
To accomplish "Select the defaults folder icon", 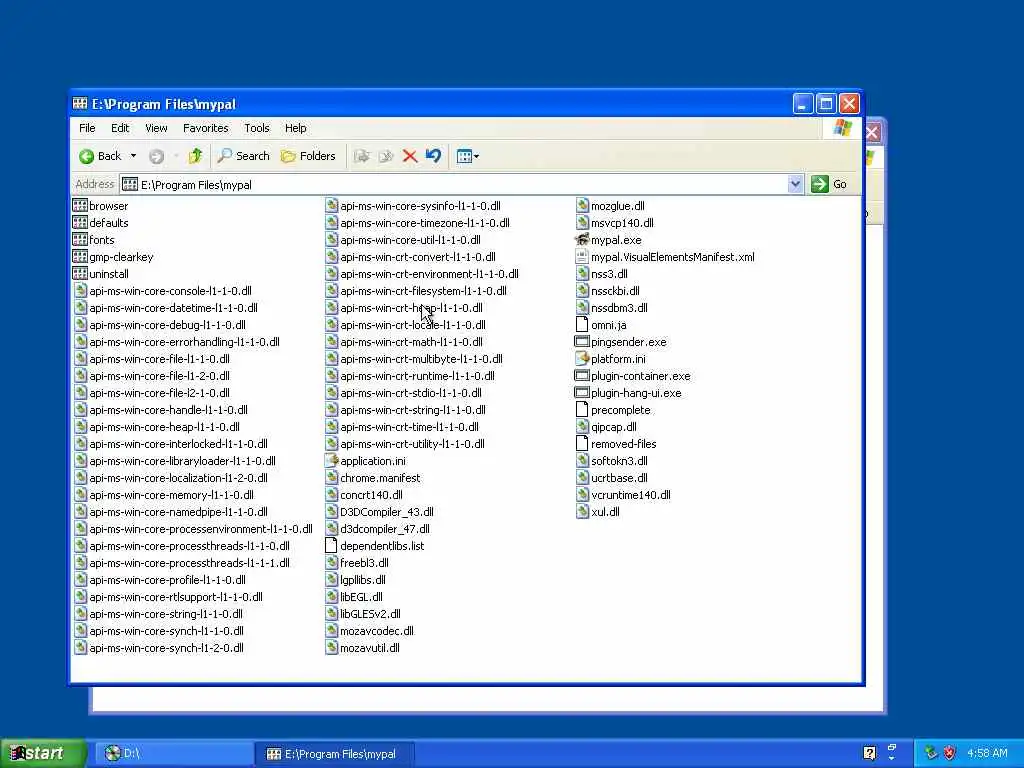I will 80,223.
